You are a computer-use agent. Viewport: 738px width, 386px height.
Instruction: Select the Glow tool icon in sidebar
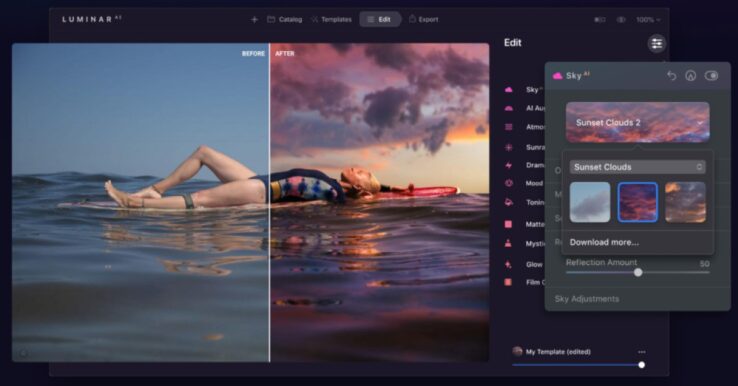pos(508,265)
